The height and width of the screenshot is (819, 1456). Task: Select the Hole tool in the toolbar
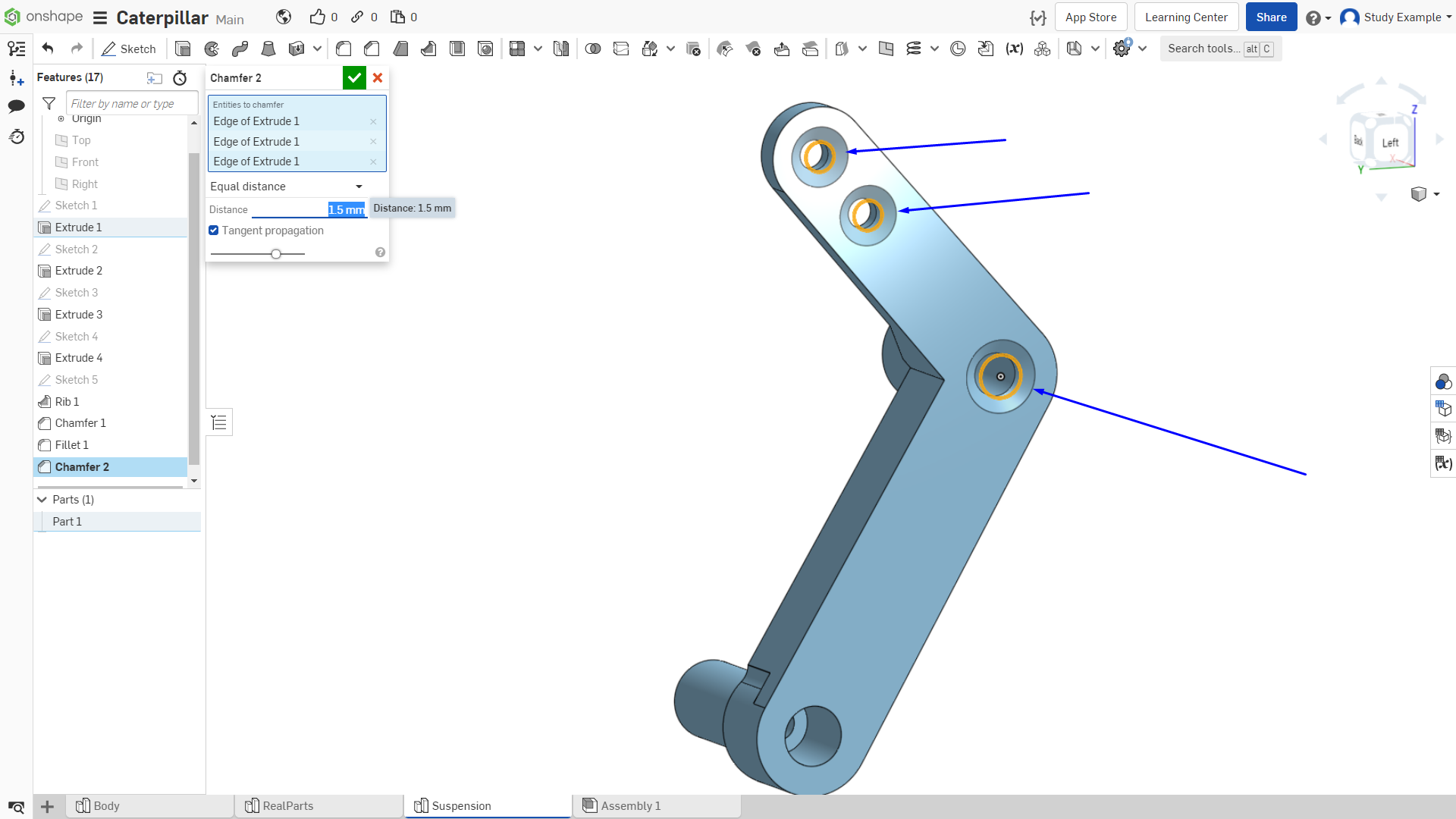pyautogui.click(x=485, y=49)
